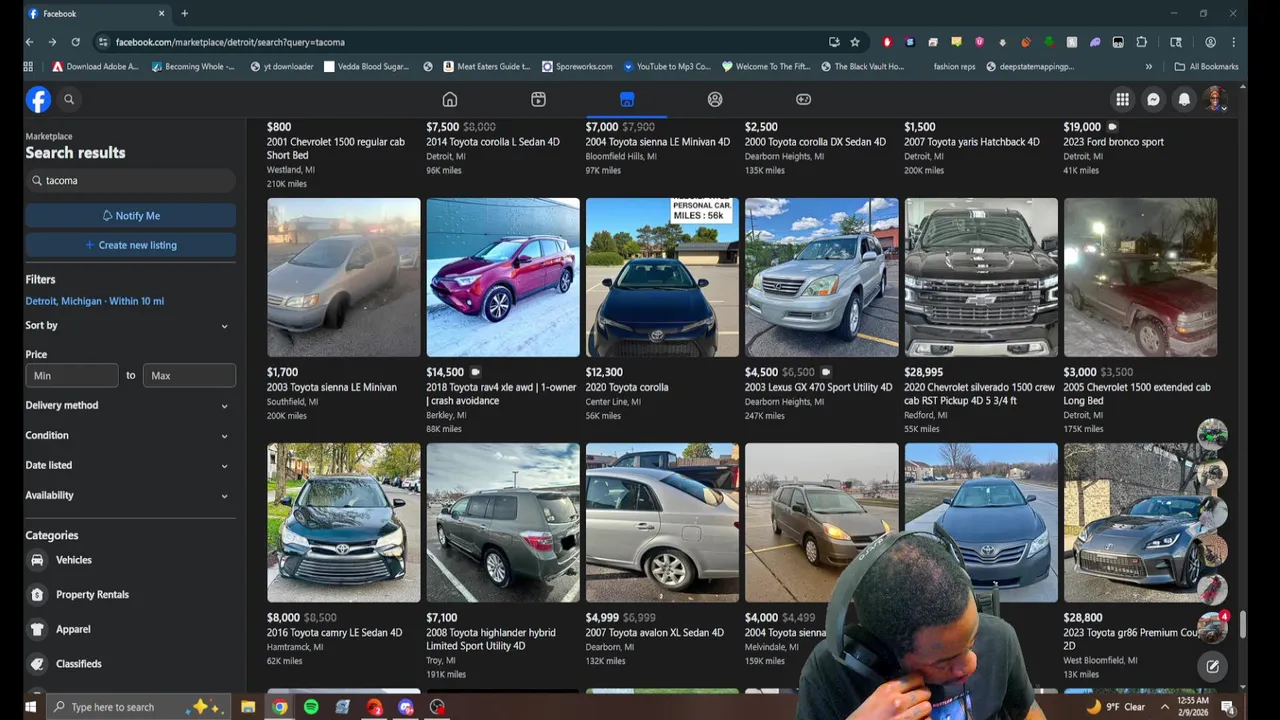Open the Windows notification center icon
This screenshot has width=1280, height=720.
1227,707
